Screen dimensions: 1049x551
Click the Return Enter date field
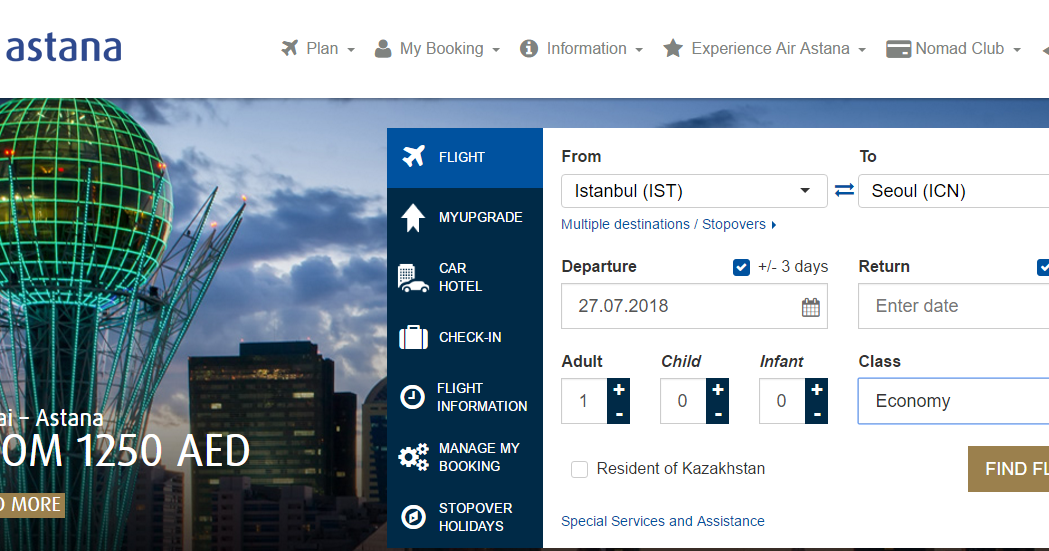[953, 306]
